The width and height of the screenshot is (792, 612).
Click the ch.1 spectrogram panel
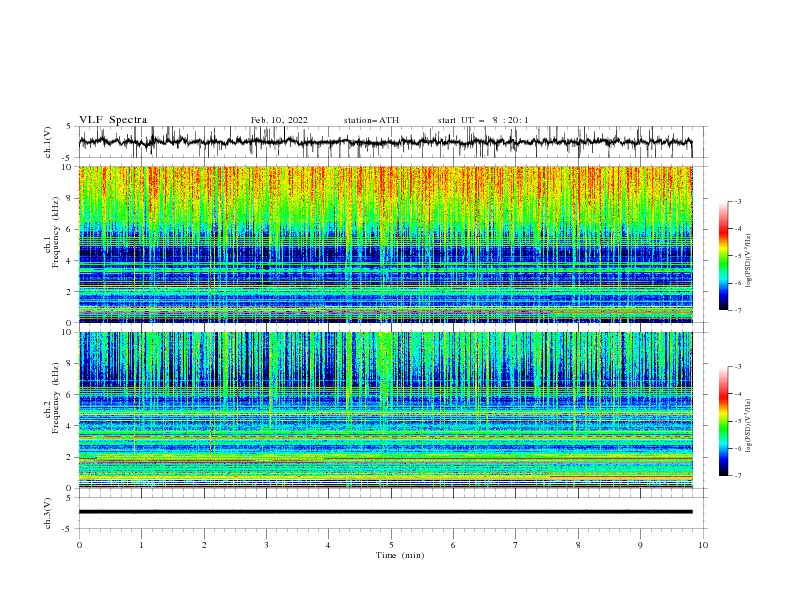tap(386, 244)
